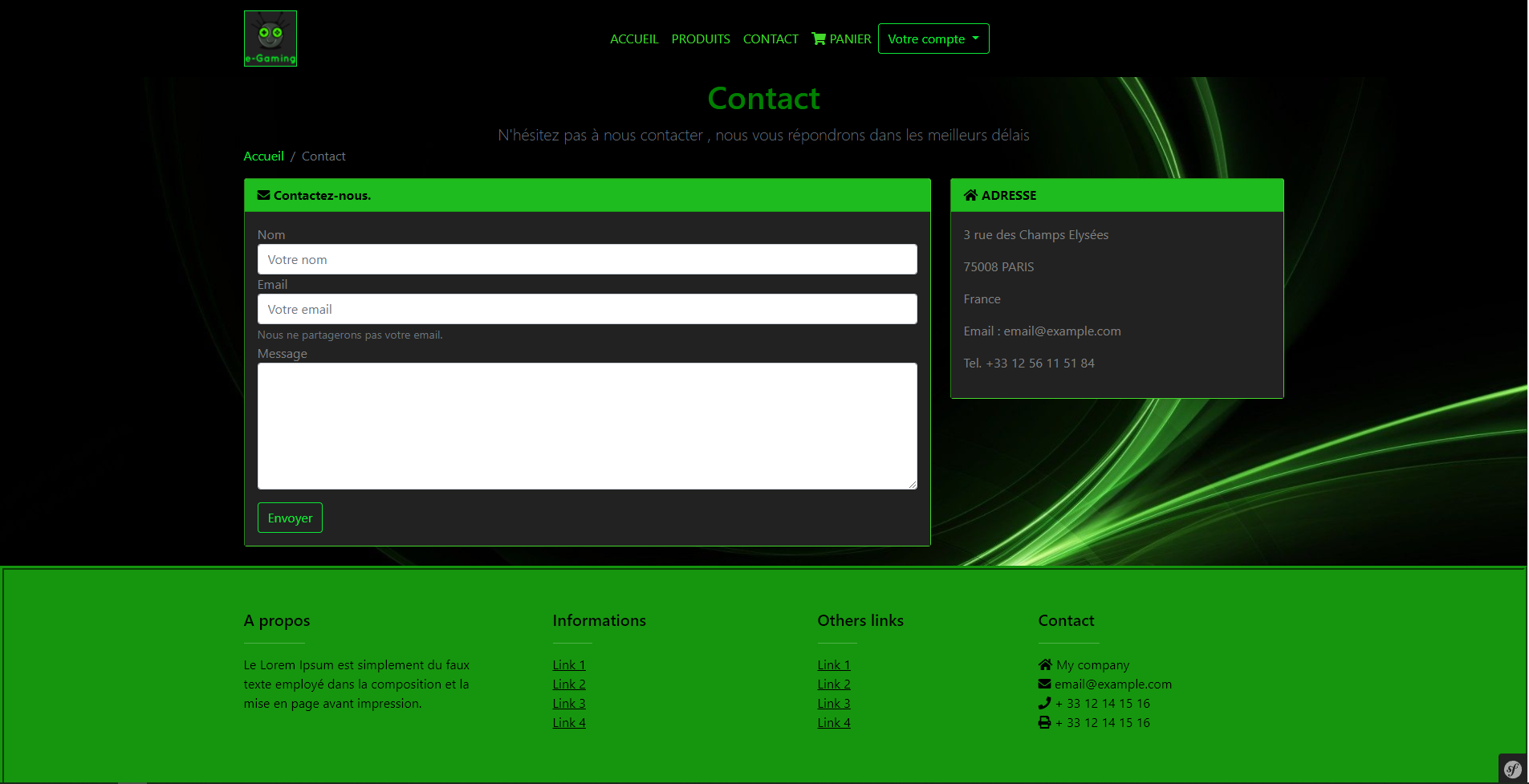
Task: Click inside the Message text area
Action: [x=587, y=425]
